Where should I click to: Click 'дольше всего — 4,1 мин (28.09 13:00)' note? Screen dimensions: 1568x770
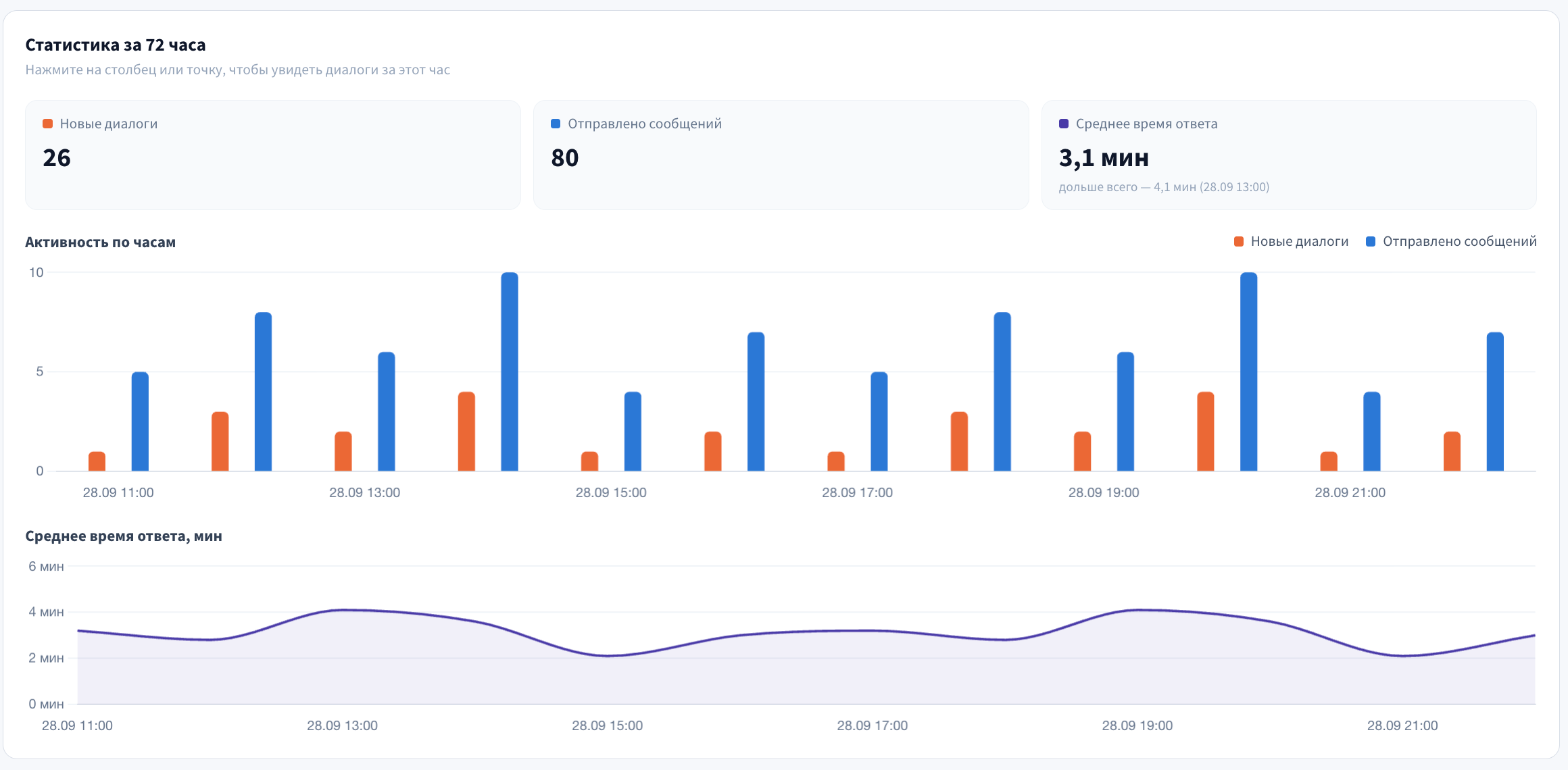click(1164, 187)
